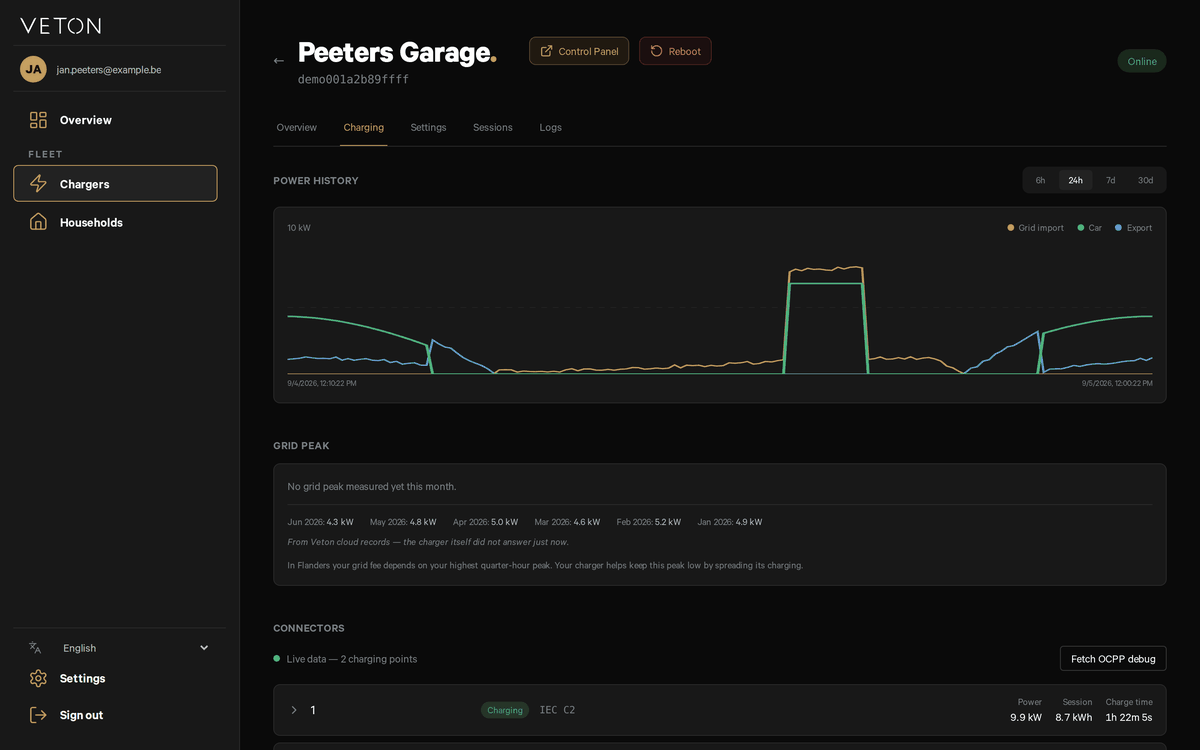Click the Chargers lightning bolt icon
The width and height of the screenshot is (1200, 750).
(x=38, y=184)
